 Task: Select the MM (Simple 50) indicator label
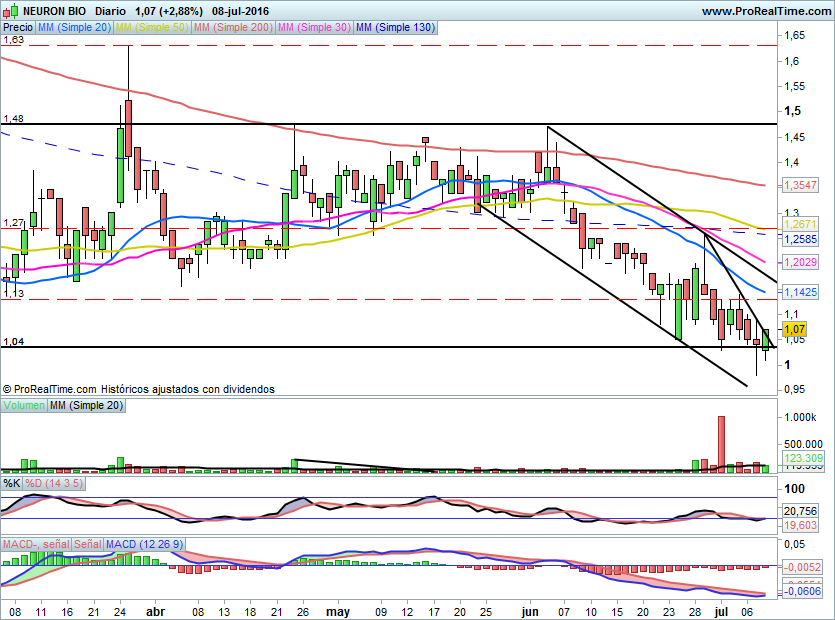[152, 28]
